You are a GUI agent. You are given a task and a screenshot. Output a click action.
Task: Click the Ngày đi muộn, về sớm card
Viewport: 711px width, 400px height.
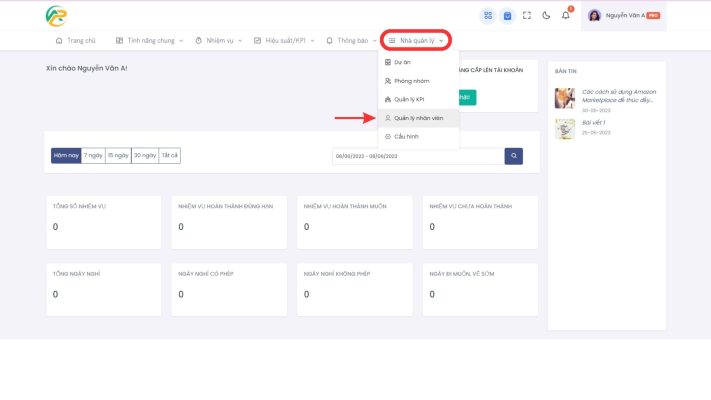pyautogui.click(x=480, y=289)
